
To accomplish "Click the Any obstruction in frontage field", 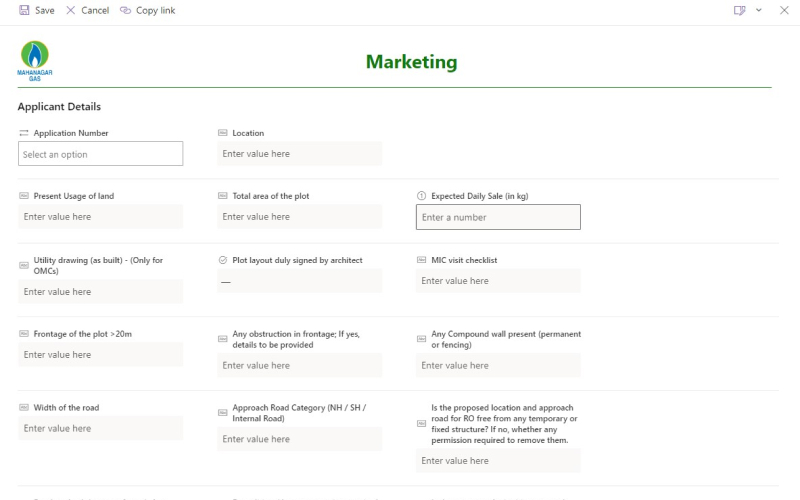I will pyautogui.click(x=299, y=365).
